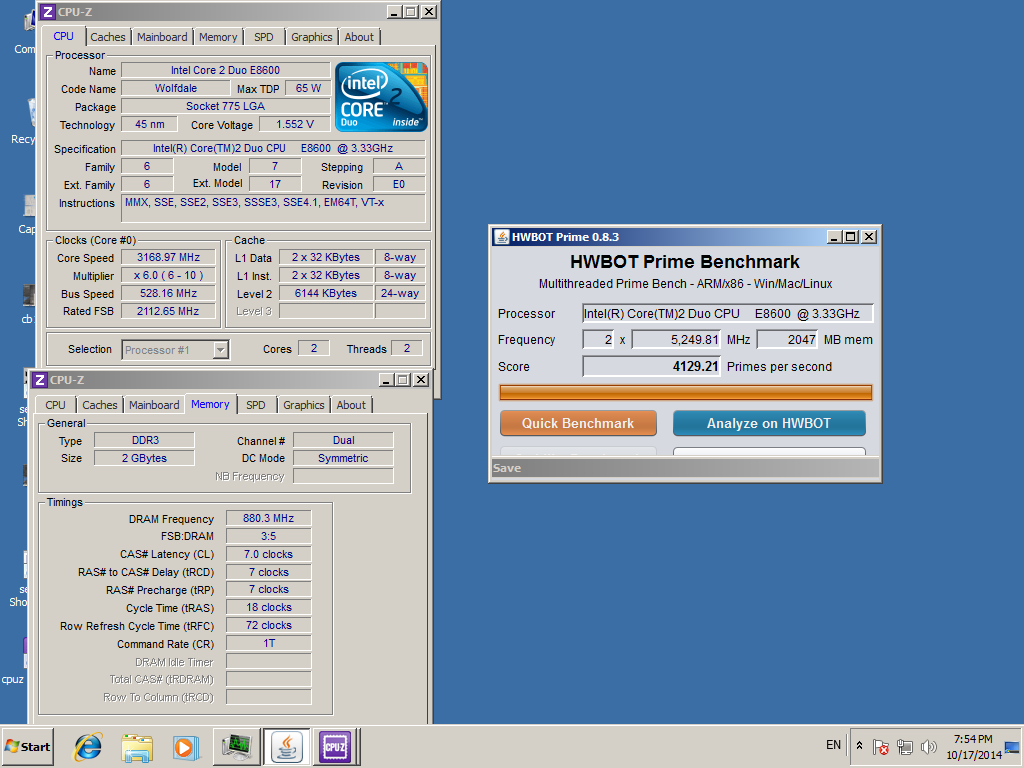Switch to Mainboard tab in upper CPU-Z window
The height and width of the screenshot is (768, 1024).
coord(162,37)
